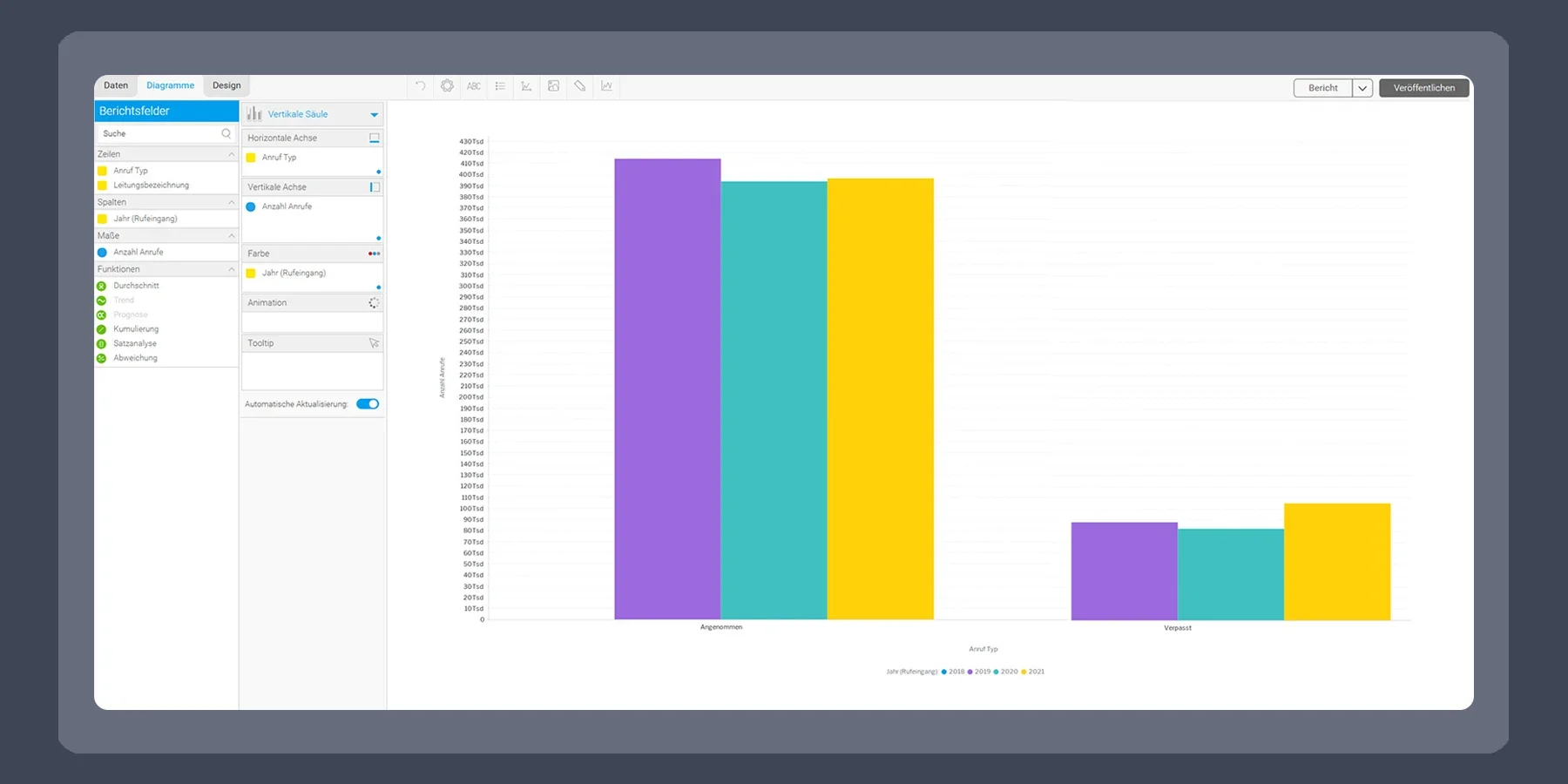The image size is (1568, 784).
Task: Click the Bericht button
Action: point(1322,88)
